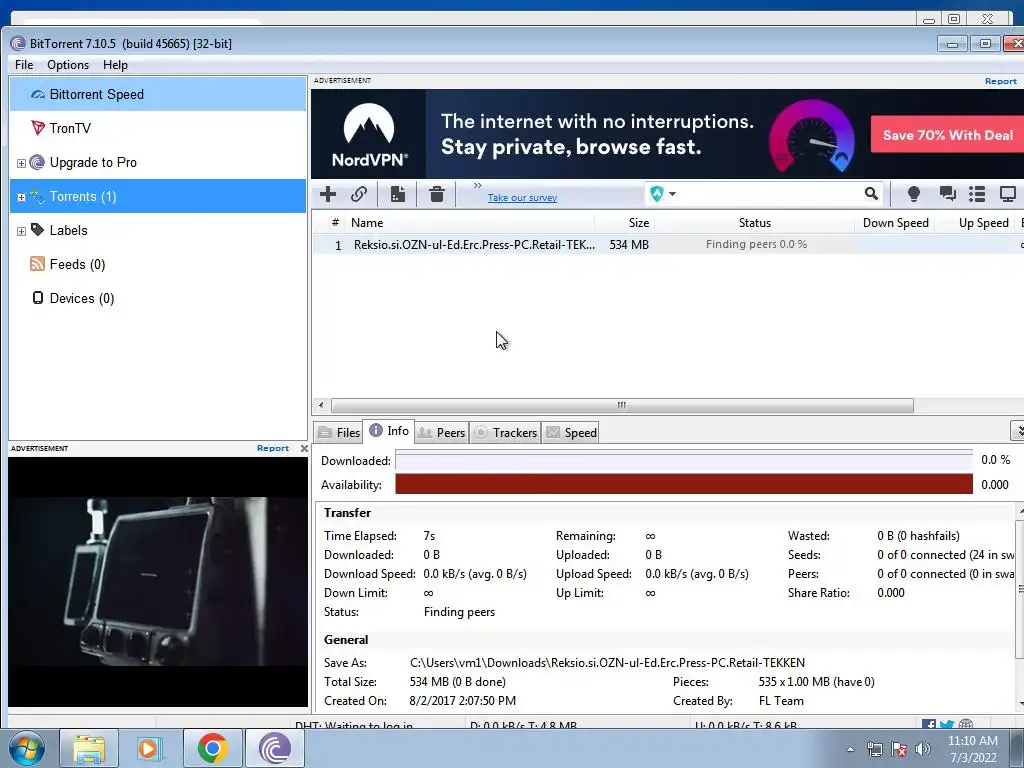Collapse the detail pane chevron button

(x=1017, y=430)
